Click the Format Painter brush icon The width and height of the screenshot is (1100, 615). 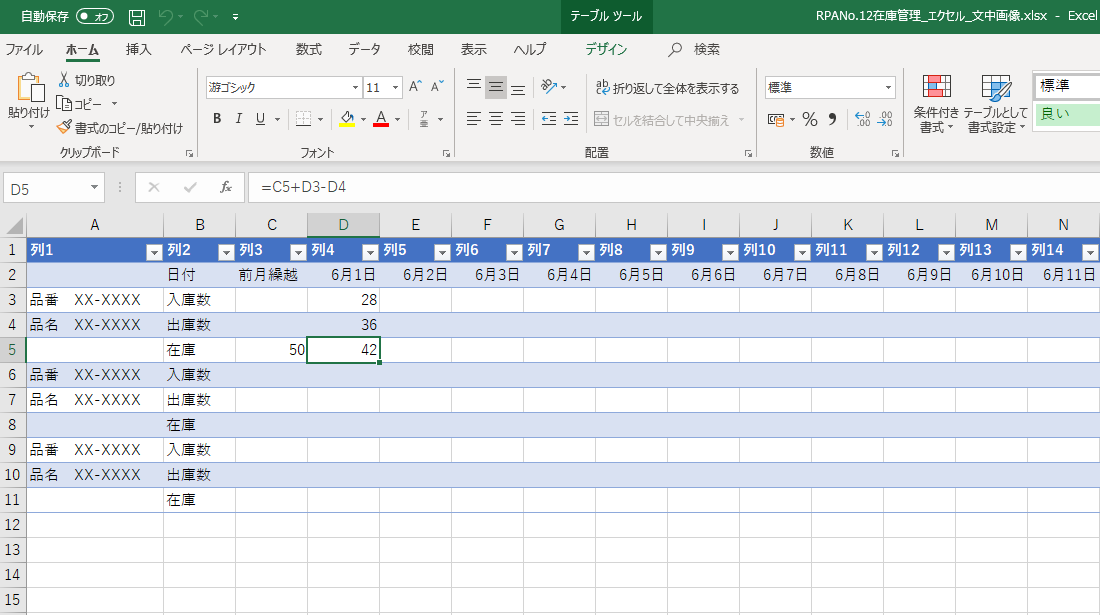click(65, 128)
